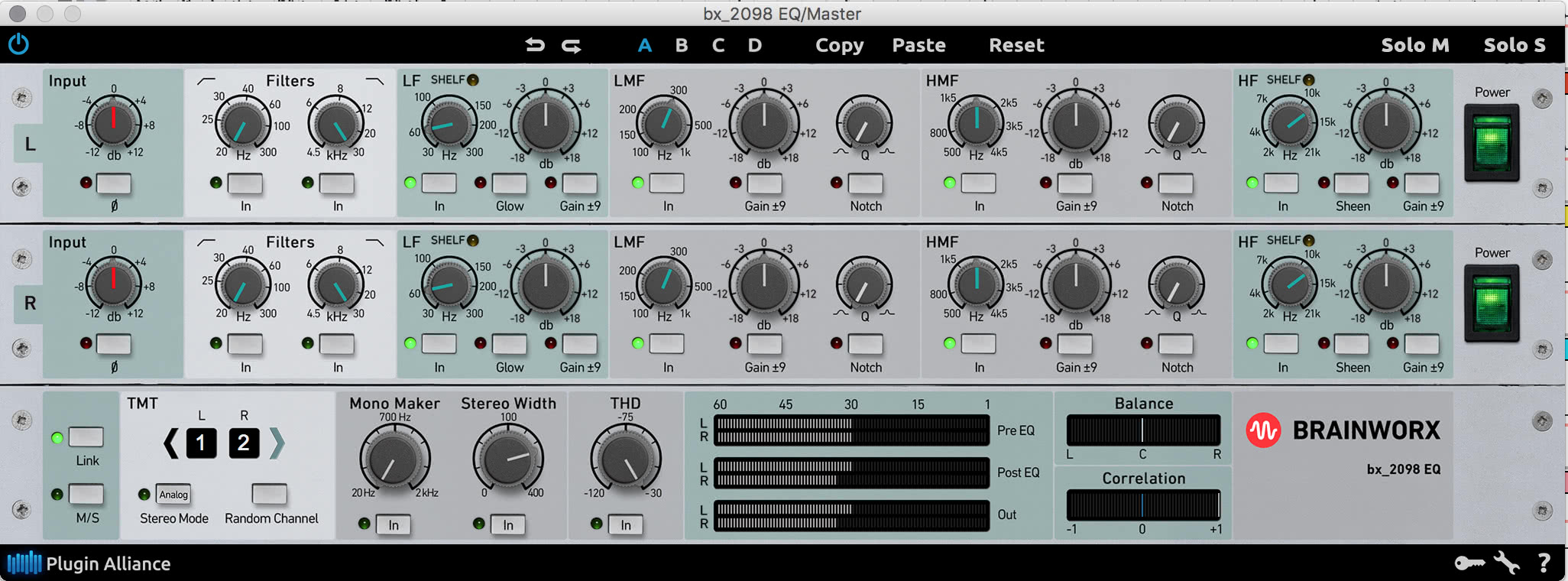
Task: Click the TMT previous channel left arrow
Action: tap(171, 443)
